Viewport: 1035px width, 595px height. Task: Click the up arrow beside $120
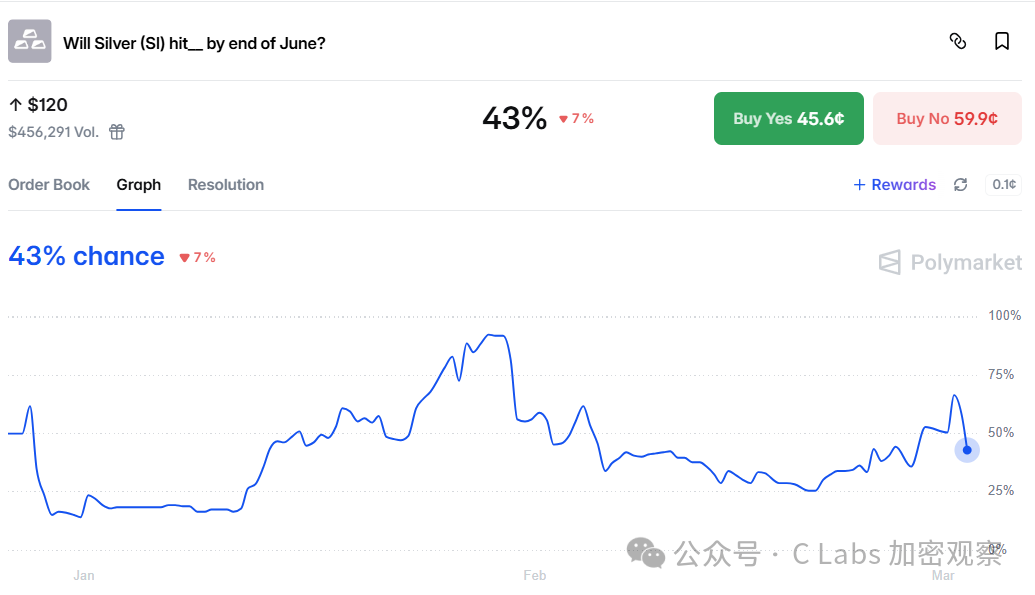(x=16, y=105)
